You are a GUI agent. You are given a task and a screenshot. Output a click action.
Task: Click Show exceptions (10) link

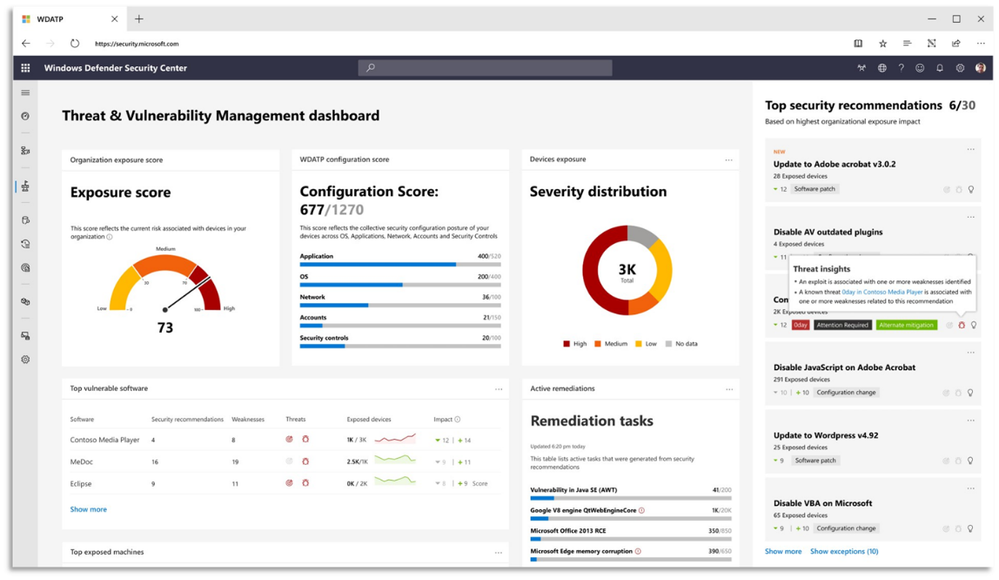(844, 551)
